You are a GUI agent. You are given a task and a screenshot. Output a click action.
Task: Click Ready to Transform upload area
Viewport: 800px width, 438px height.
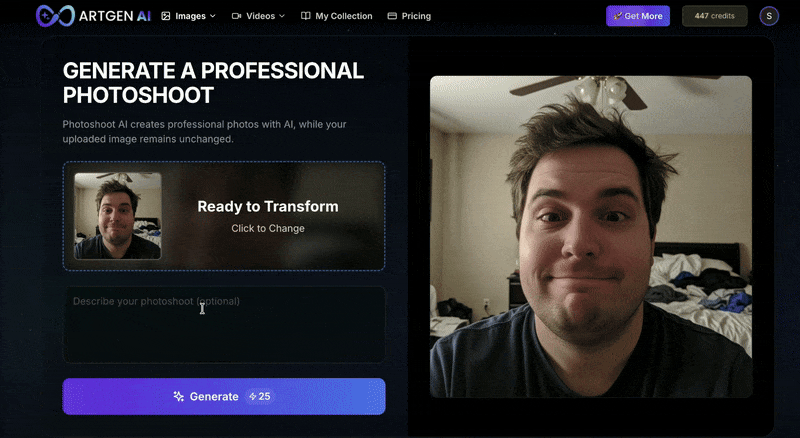tap(224, 216)
